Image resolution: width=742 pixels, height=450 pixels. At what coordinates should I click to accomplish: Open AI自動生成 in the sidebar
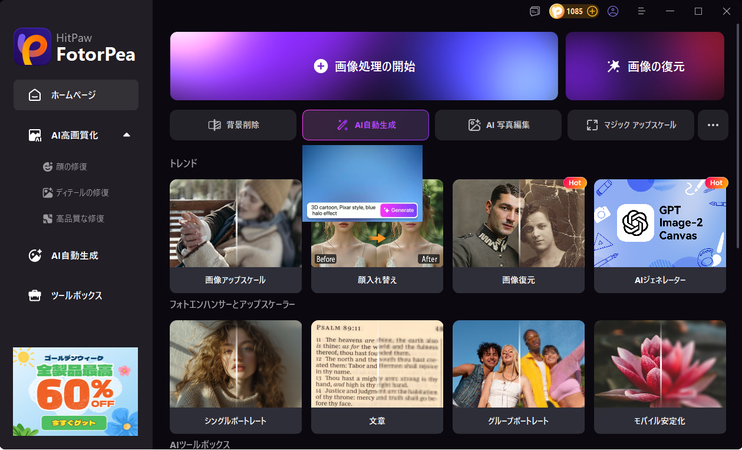coord(76,256)
